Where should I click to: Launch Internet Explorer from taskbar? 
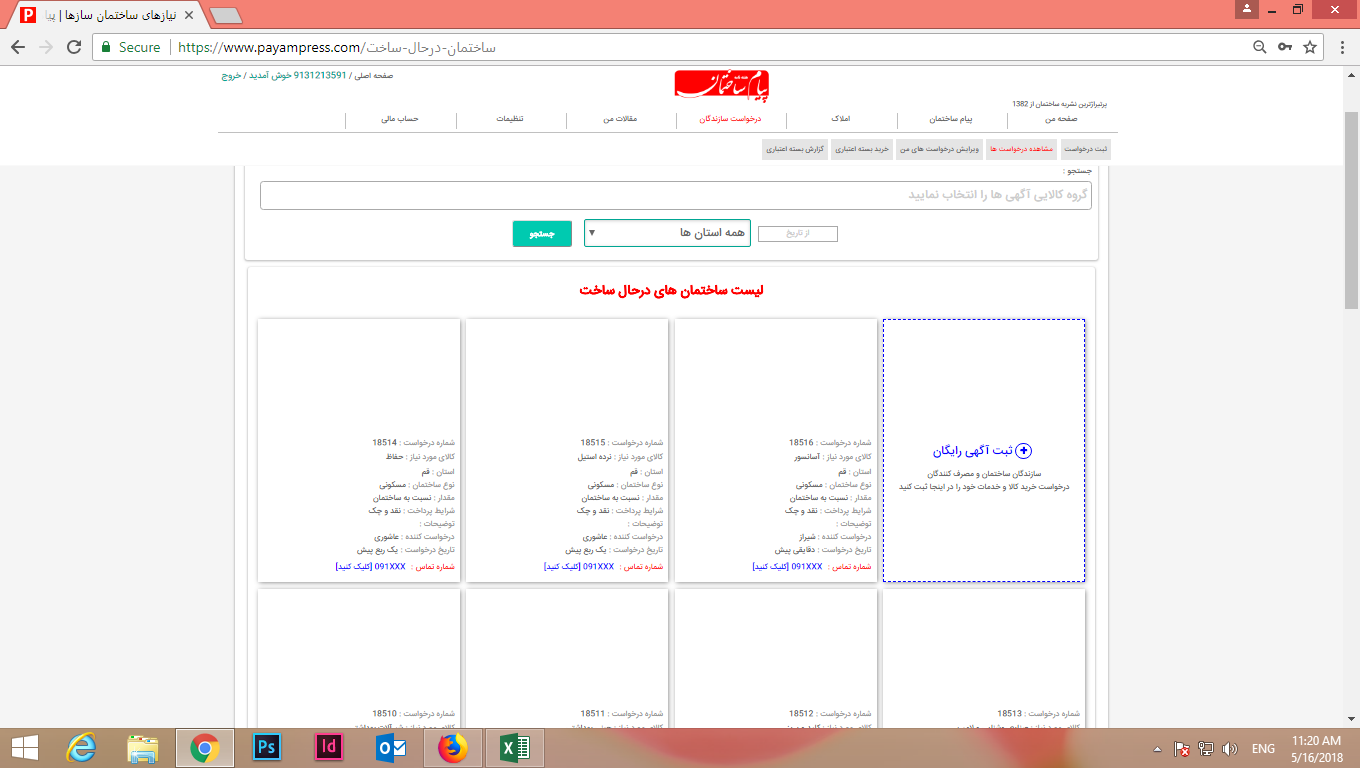(81, 747)
